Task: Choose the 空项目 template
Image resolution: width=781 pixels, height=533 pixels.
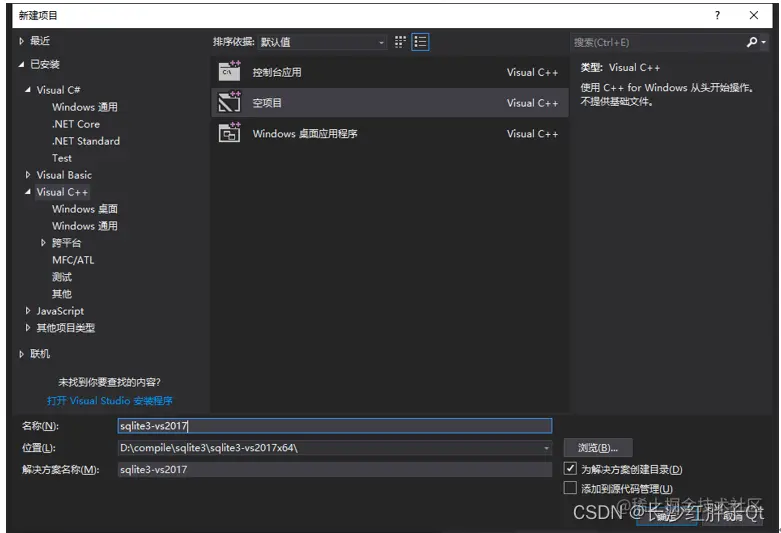Action: coord(390,103)
